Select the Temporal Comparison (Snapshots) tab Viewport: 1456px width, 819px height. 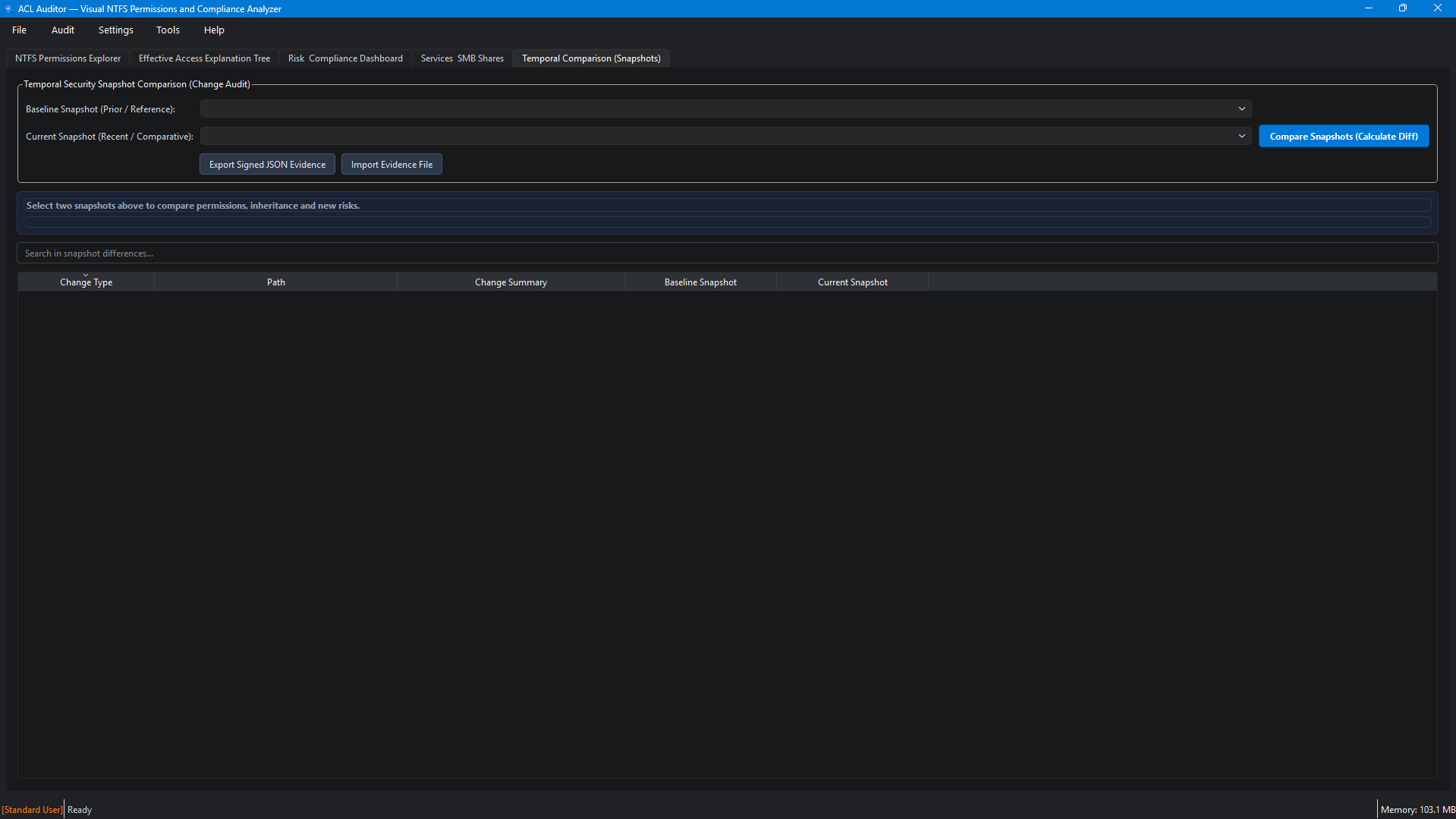point(591,58)
